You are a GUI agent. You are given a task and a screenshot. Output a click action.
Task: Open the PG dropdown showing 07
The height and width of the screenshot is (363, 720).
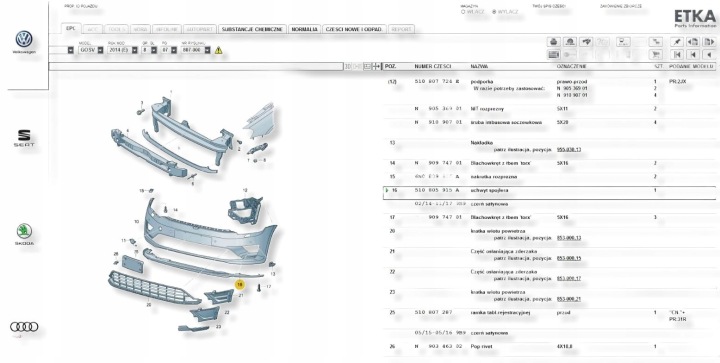169,50
